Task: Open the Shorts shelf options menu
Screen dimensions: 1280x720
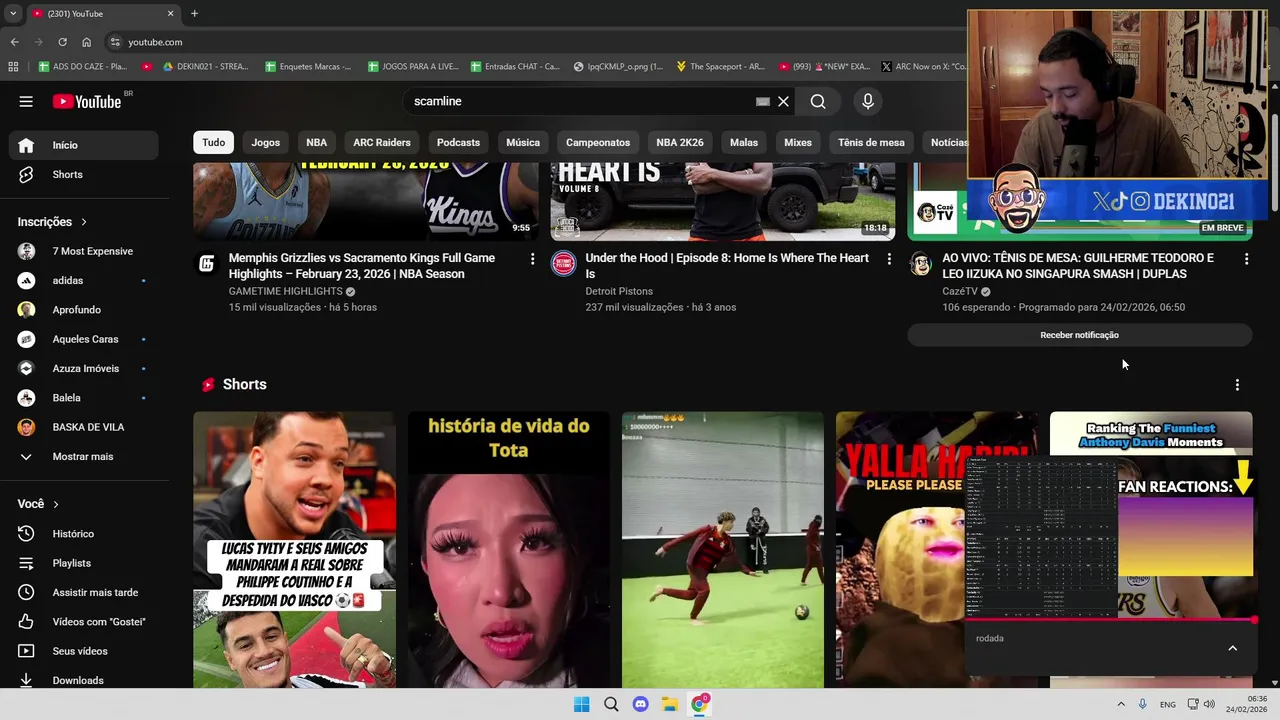Action: 1237,385
